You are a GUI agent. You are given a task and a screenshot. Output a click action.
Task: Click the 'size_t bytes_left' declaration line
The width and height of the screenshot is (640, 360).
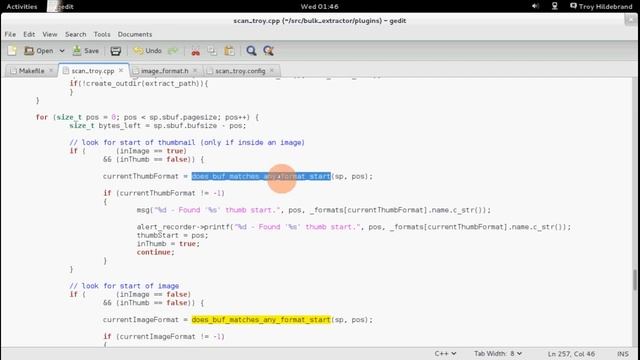point(158,126)
